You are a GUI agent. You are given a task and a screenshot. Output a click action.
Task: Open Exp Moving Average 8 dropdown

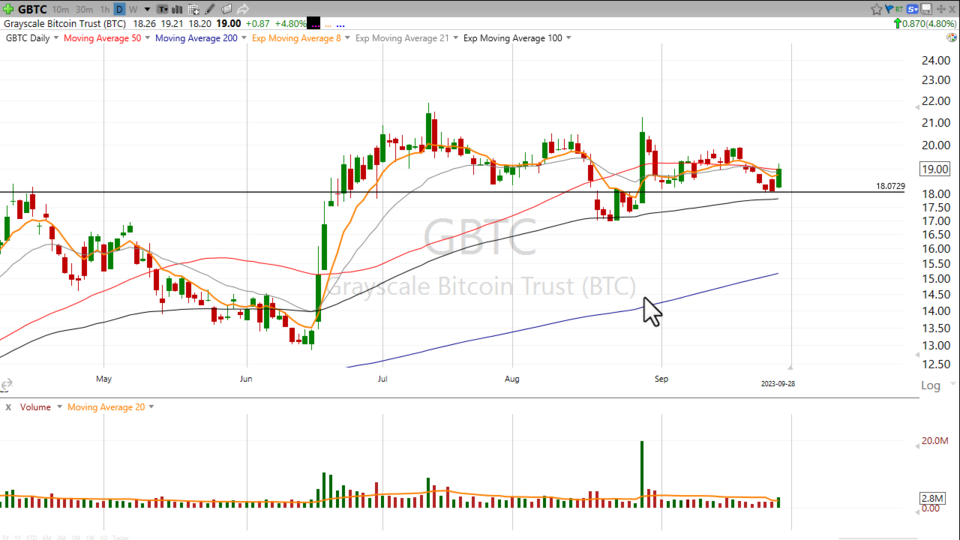347,38
